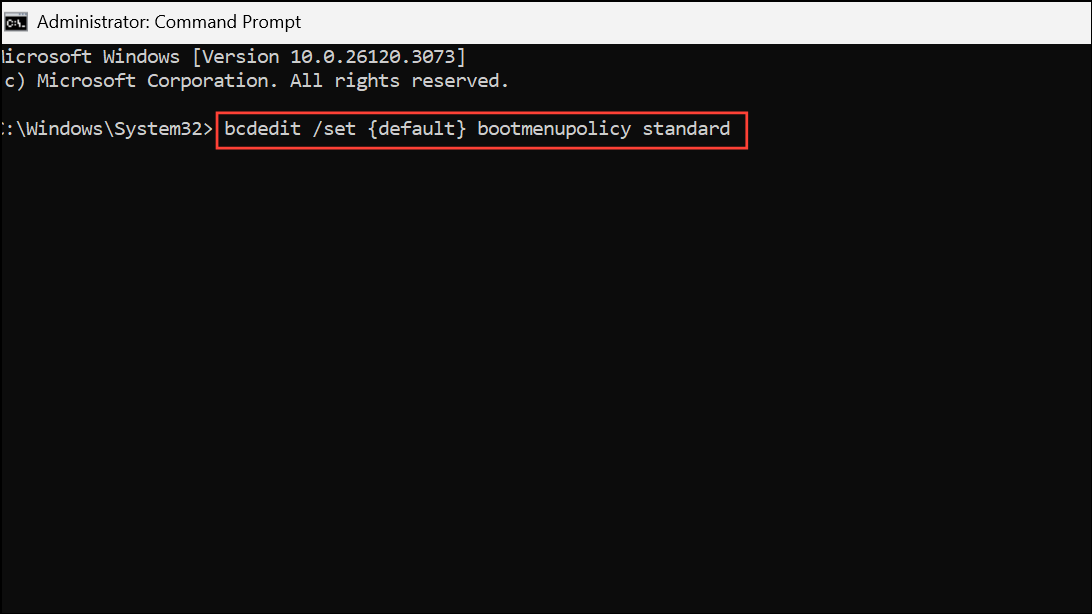Click the Command Prompt icon in the title bar
The image size is (1092, 614).
15,20
